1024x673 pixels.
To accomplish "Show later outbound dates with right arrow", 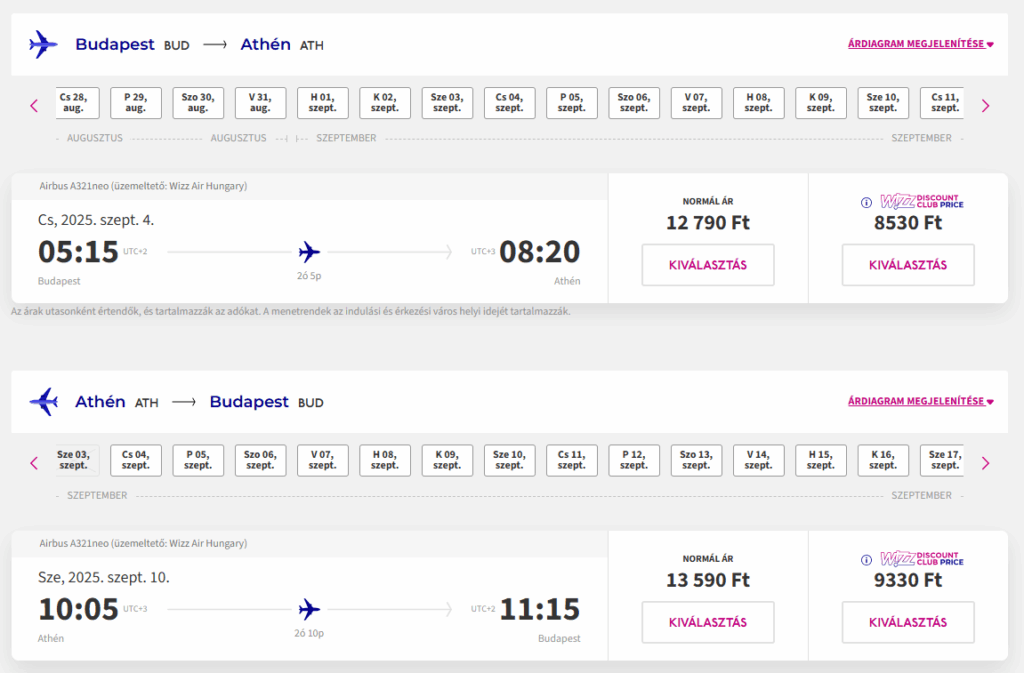I will tap(985, 106).
